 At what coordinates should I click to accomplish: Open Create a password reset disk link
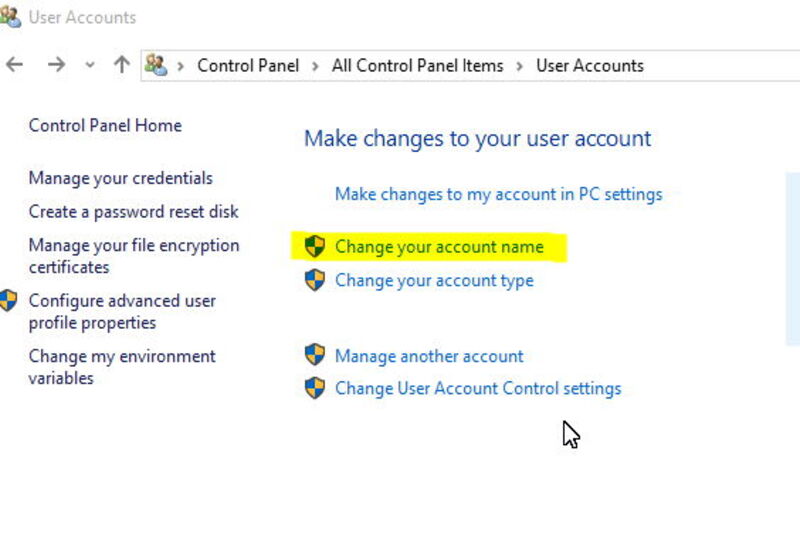[133, 212]
